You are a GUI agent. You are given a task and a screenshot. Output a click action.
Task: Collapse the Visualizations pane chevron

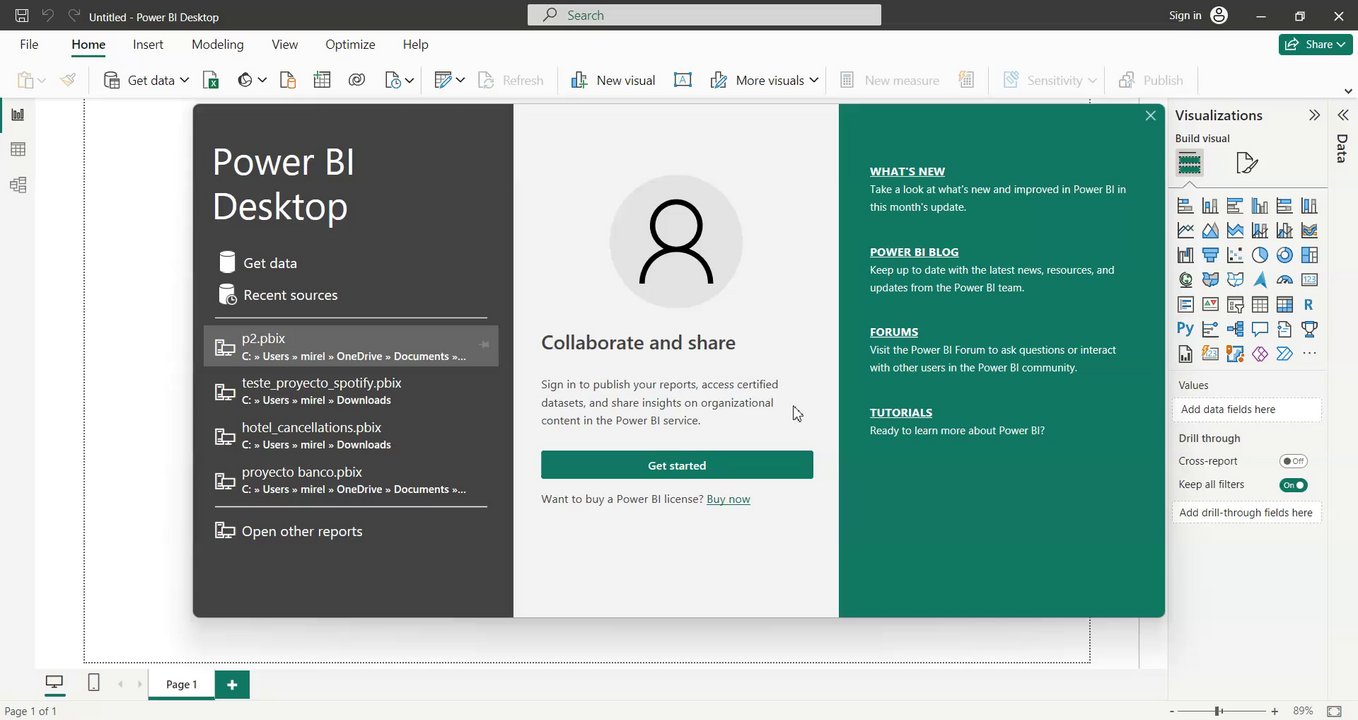(1314, 115)
